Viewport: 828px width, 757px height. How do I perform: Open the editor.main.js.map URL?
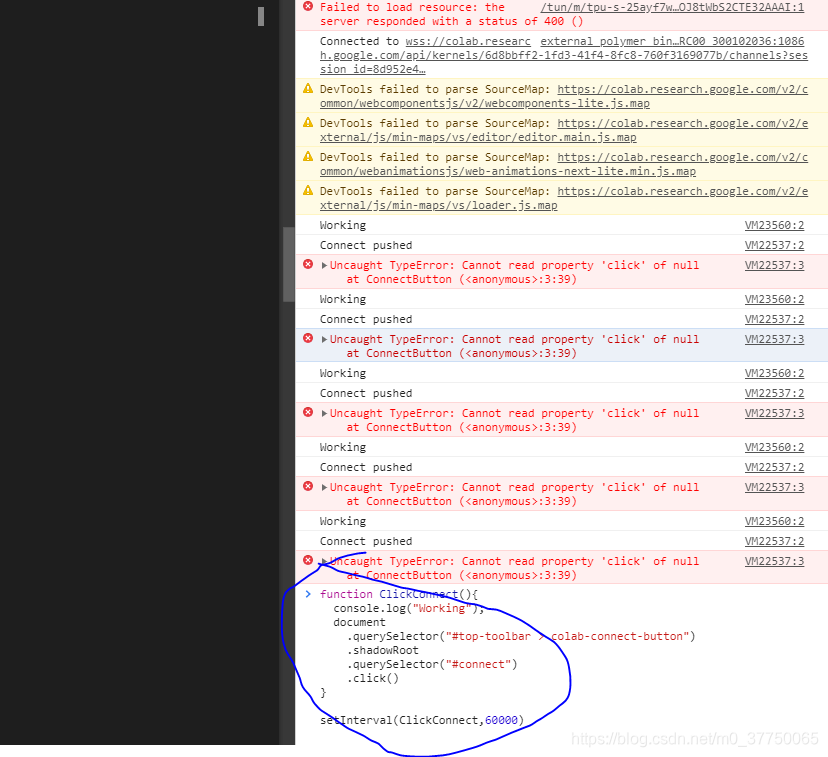(563, 130)
